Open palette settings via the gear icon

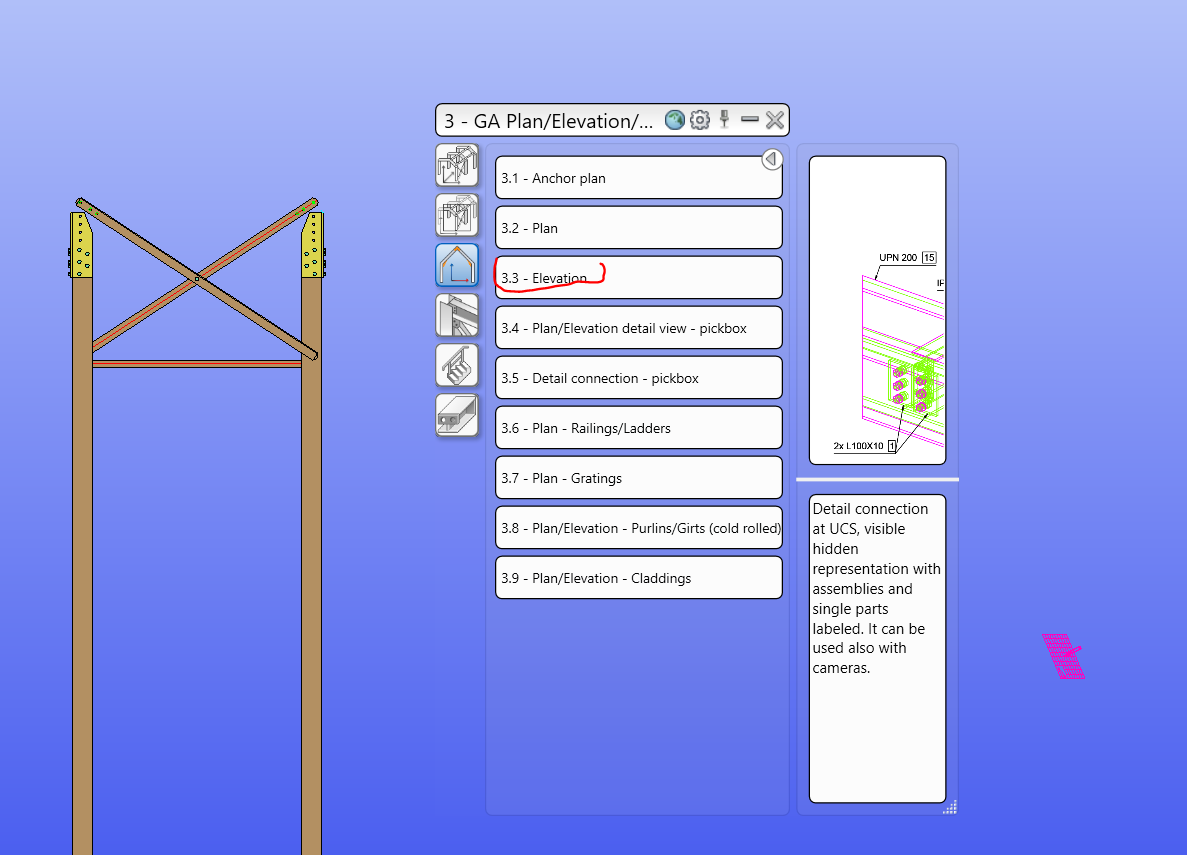(x=699, y=119)
